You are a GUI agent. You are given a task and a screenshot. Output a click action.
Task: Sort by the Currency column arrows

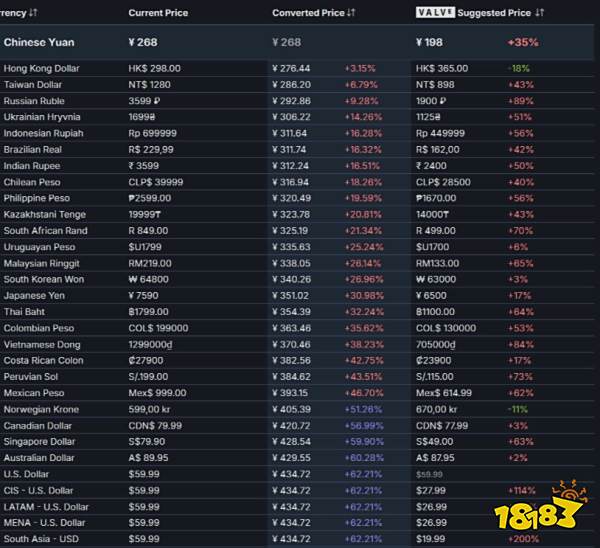point(33,13)
